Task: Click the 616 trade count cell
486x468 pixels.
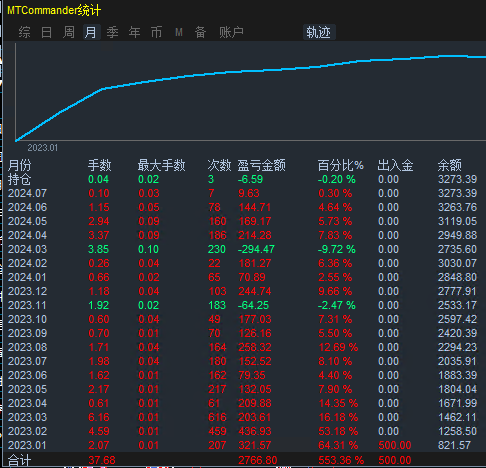Action: click(217, 417)
